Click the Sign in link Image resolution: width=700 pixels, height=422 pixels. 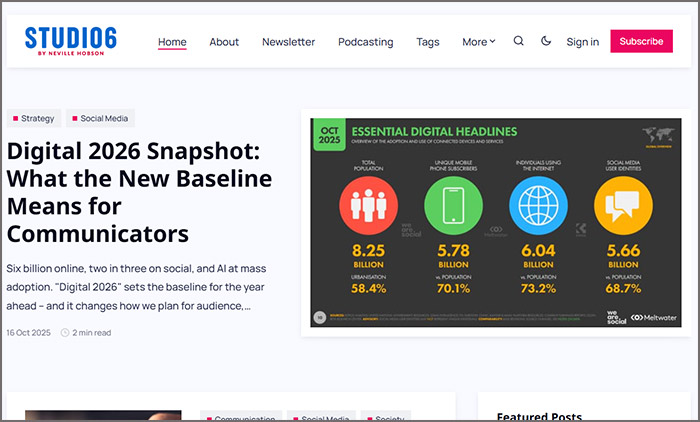[x=582, y=42]
